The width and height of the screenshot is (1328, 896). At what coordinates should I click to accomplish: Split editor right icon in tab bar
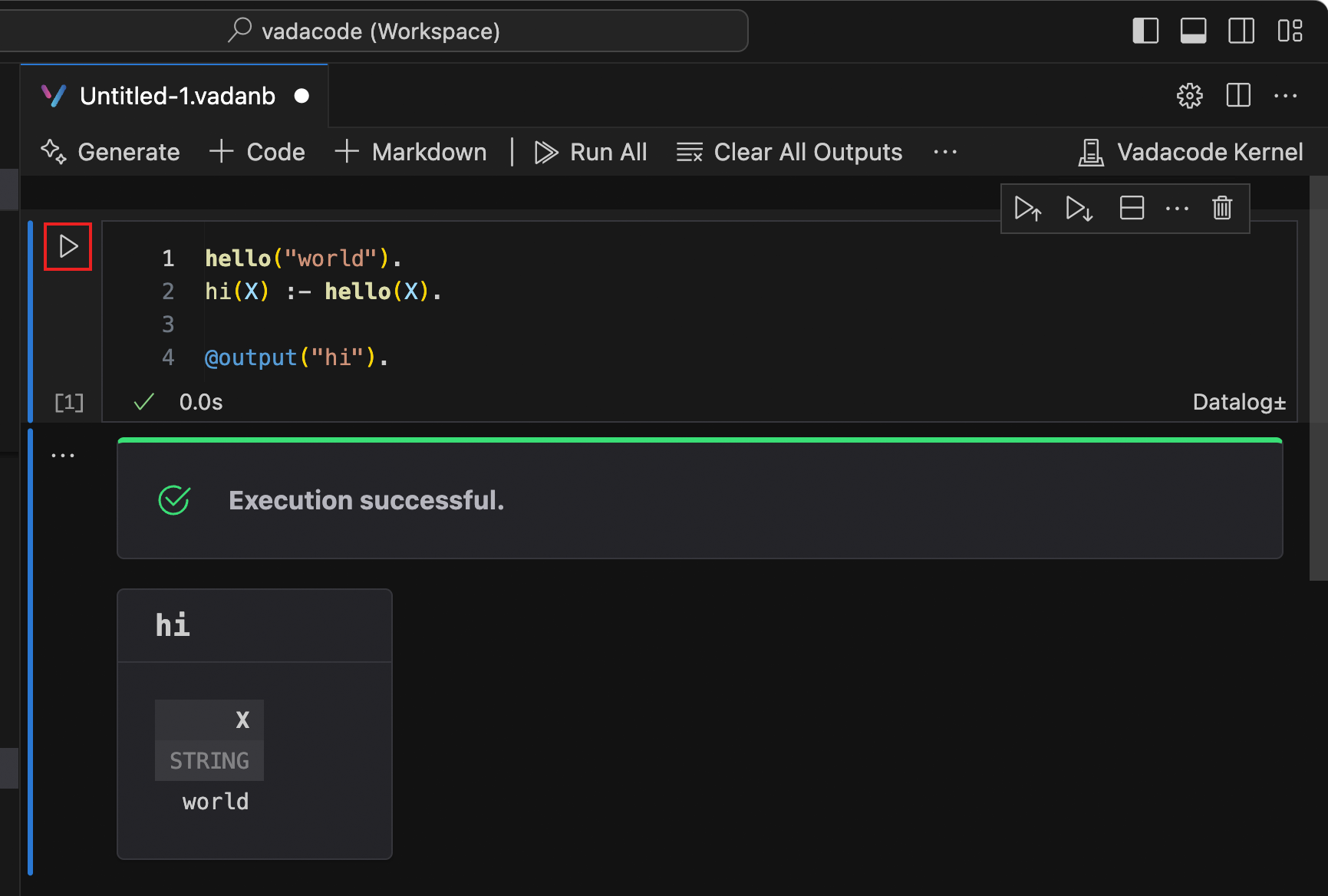point(1238,95)
